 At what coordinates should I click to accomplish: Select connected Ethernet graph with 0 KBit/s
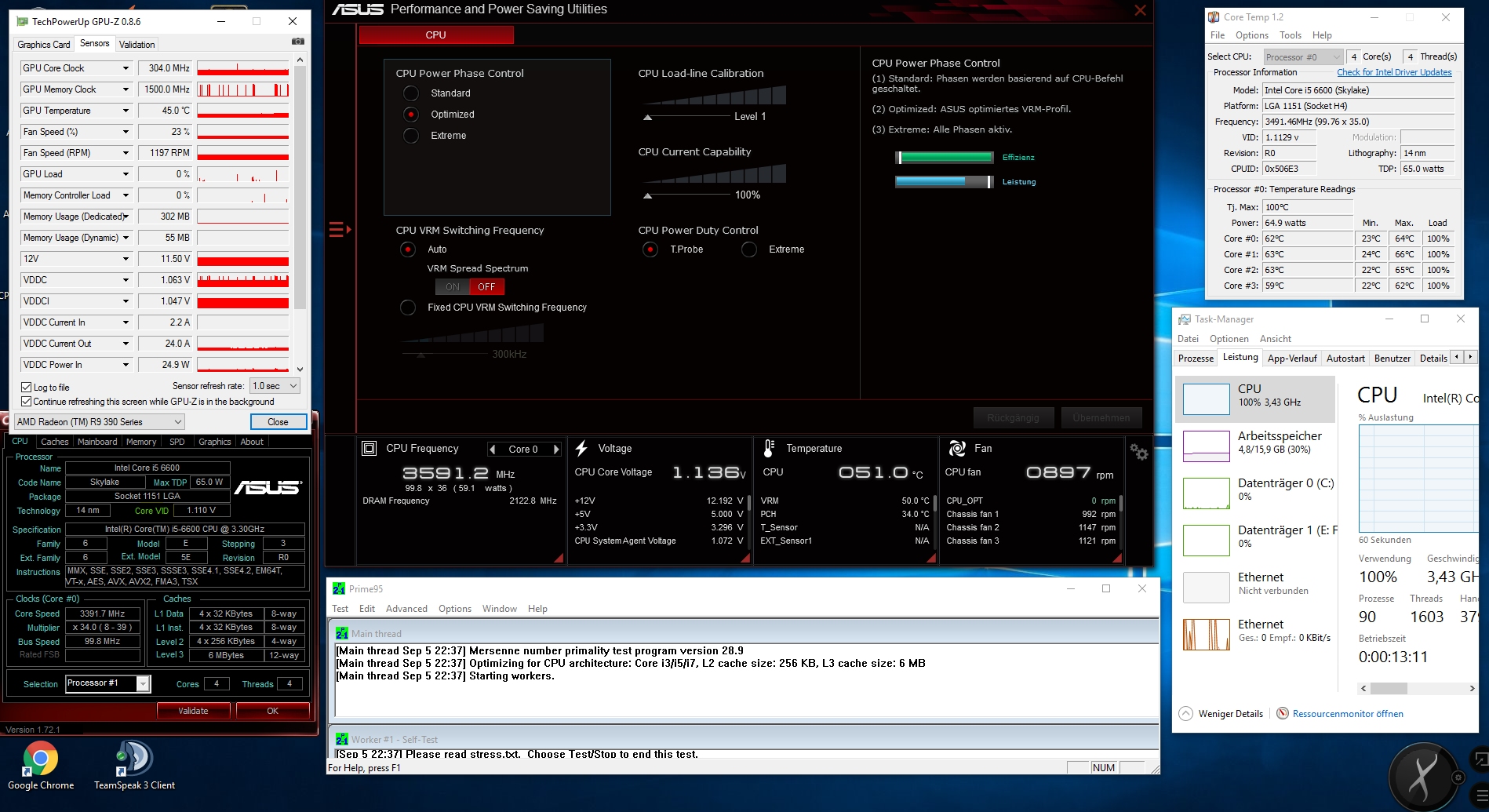1207,634
